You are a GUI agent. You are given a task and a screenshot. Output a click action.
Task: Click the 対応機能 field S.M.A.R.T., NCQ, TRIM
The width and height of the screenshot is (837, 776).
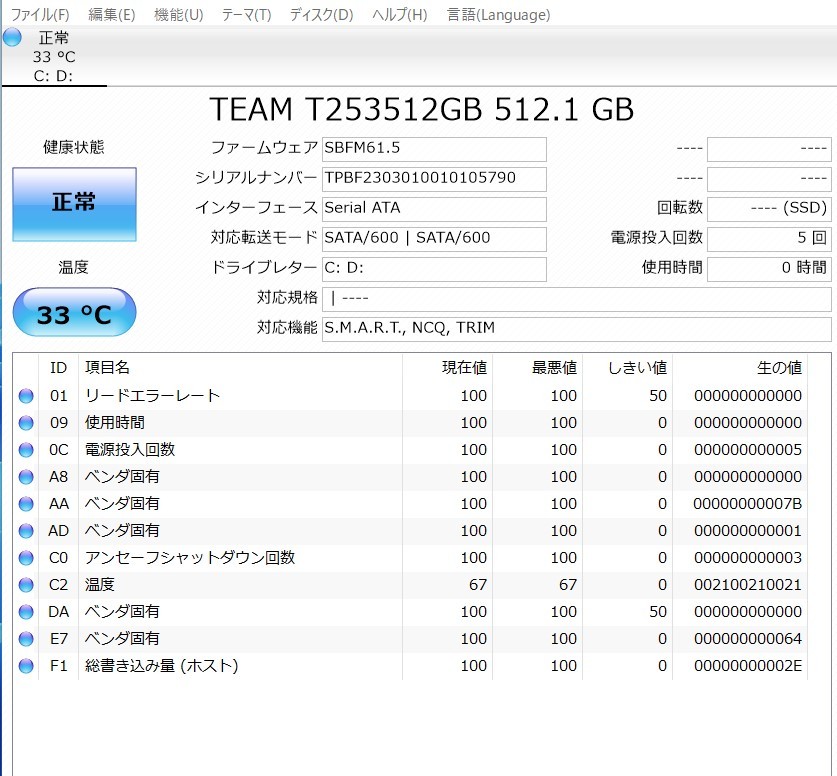coord(577,329)
